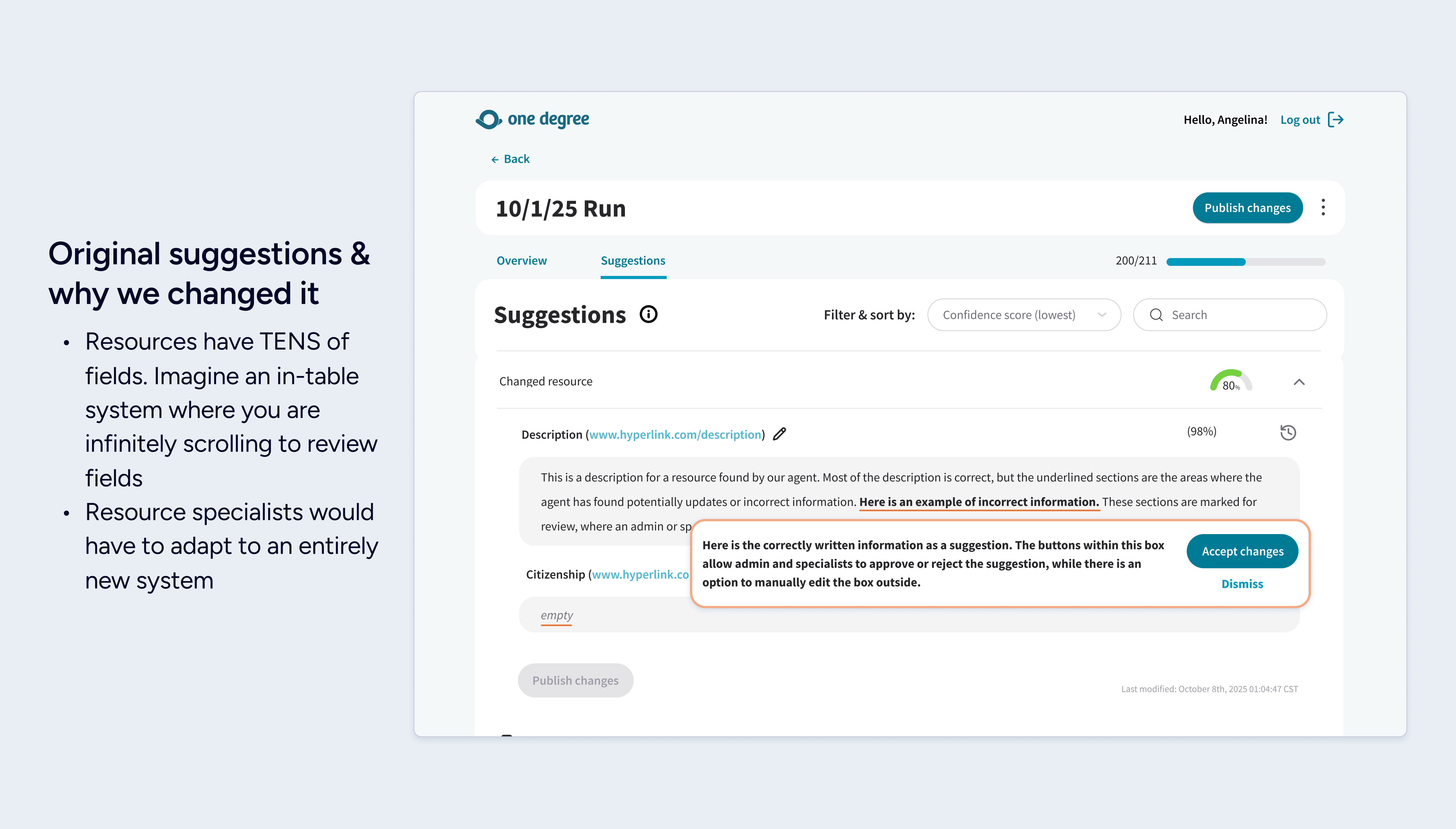Screen dimensions: 1456x829
Task: Collapse the Changed resource section
Action: [x=1299, y=382]
